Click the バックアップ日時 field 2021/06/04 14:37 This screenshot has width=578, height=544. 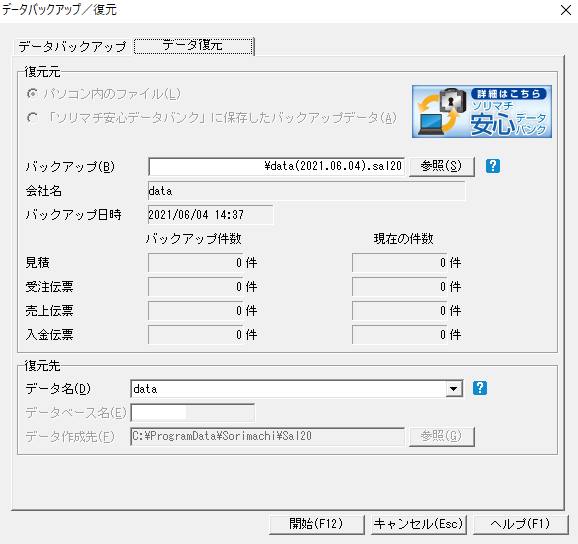pyautogui.click(x=210, y=215)
